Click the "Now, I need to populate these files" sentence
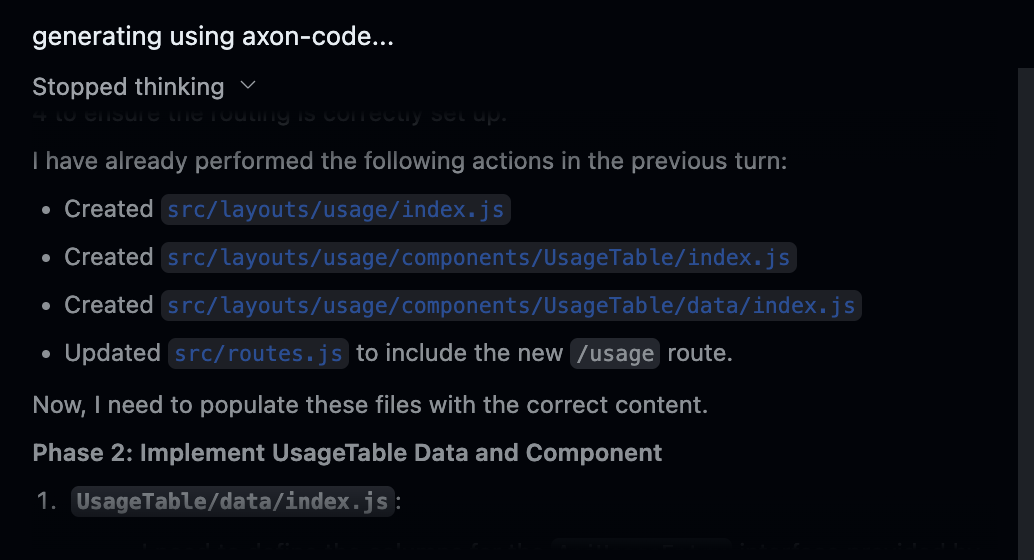 (370, 405)
